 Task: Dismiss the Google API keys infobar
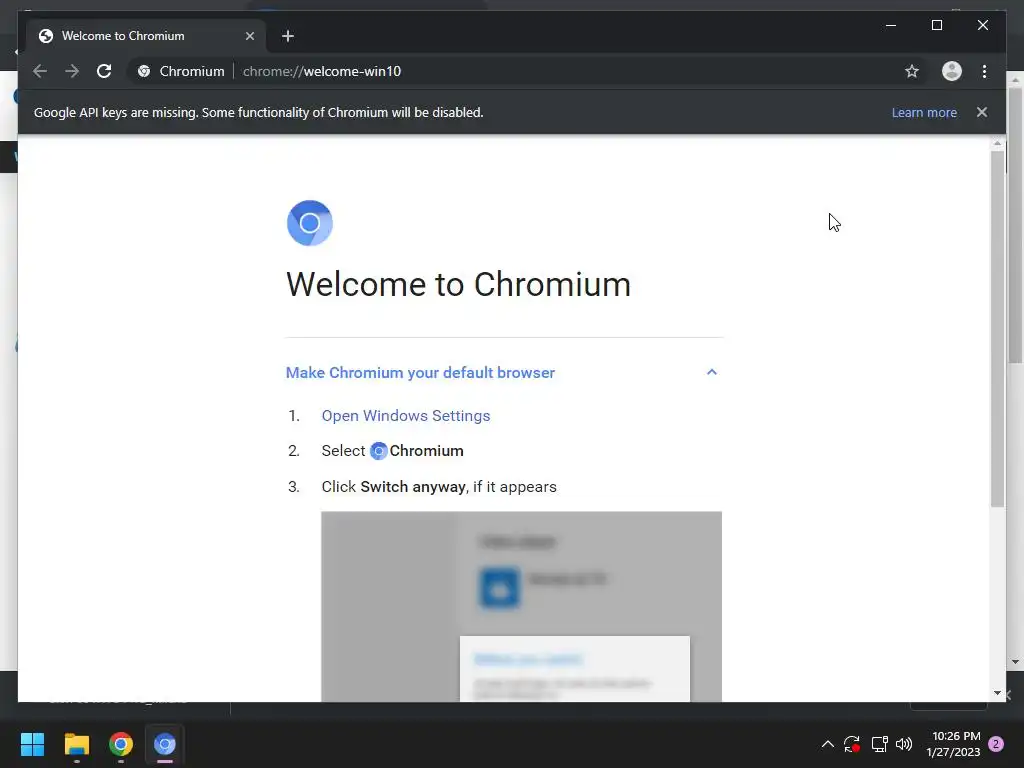coord(982,112)
